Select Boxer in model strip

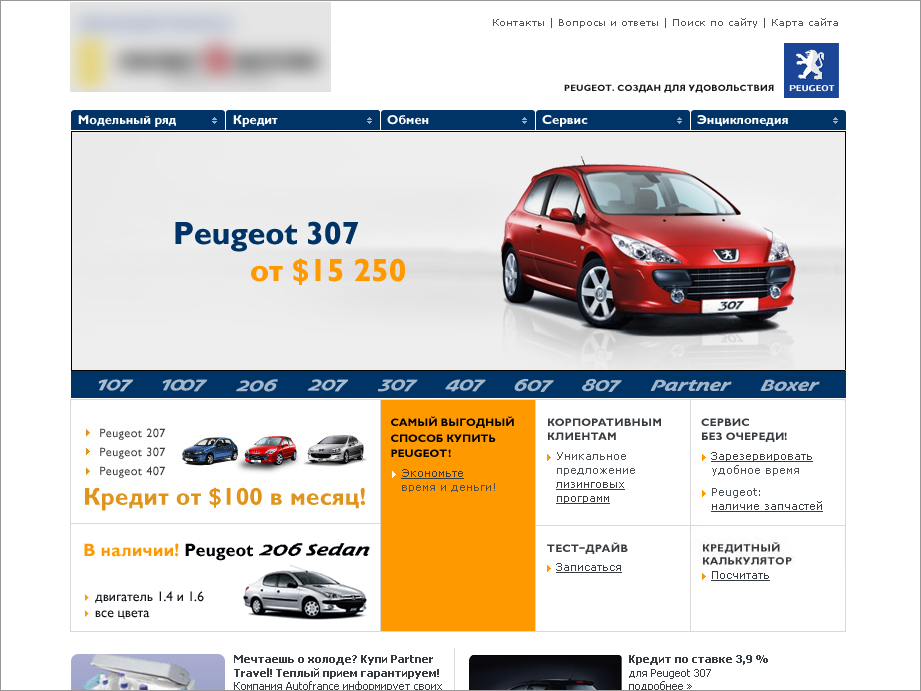click(789, 385)
